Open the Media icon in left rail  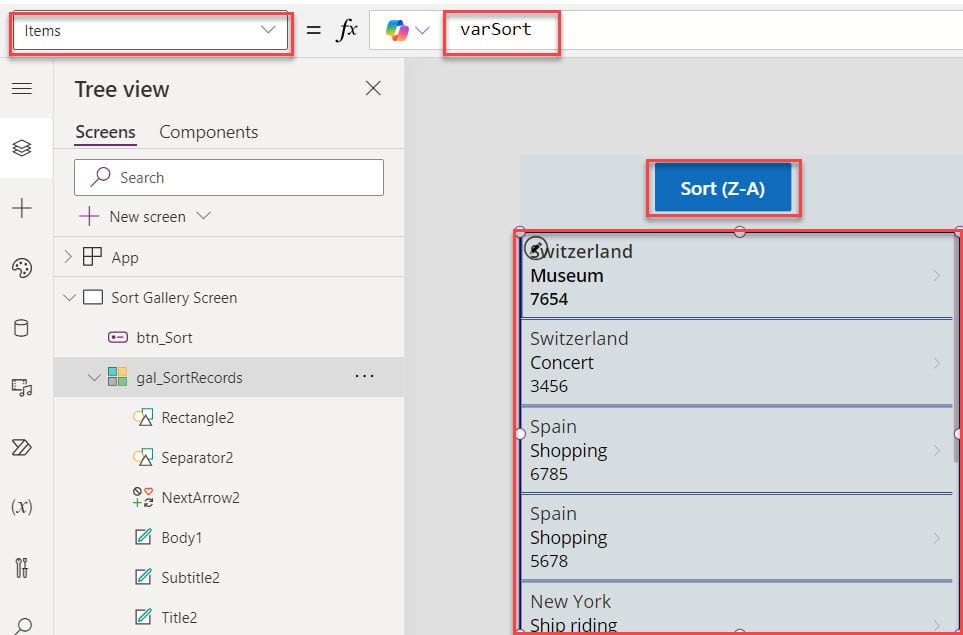tap(22, 388)
